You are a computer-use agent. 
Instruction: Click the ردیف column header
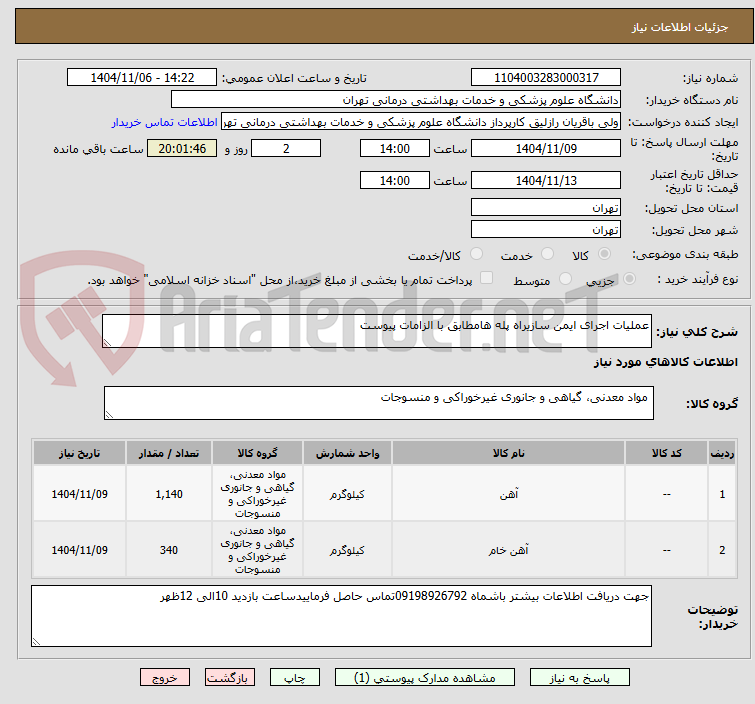722,453
